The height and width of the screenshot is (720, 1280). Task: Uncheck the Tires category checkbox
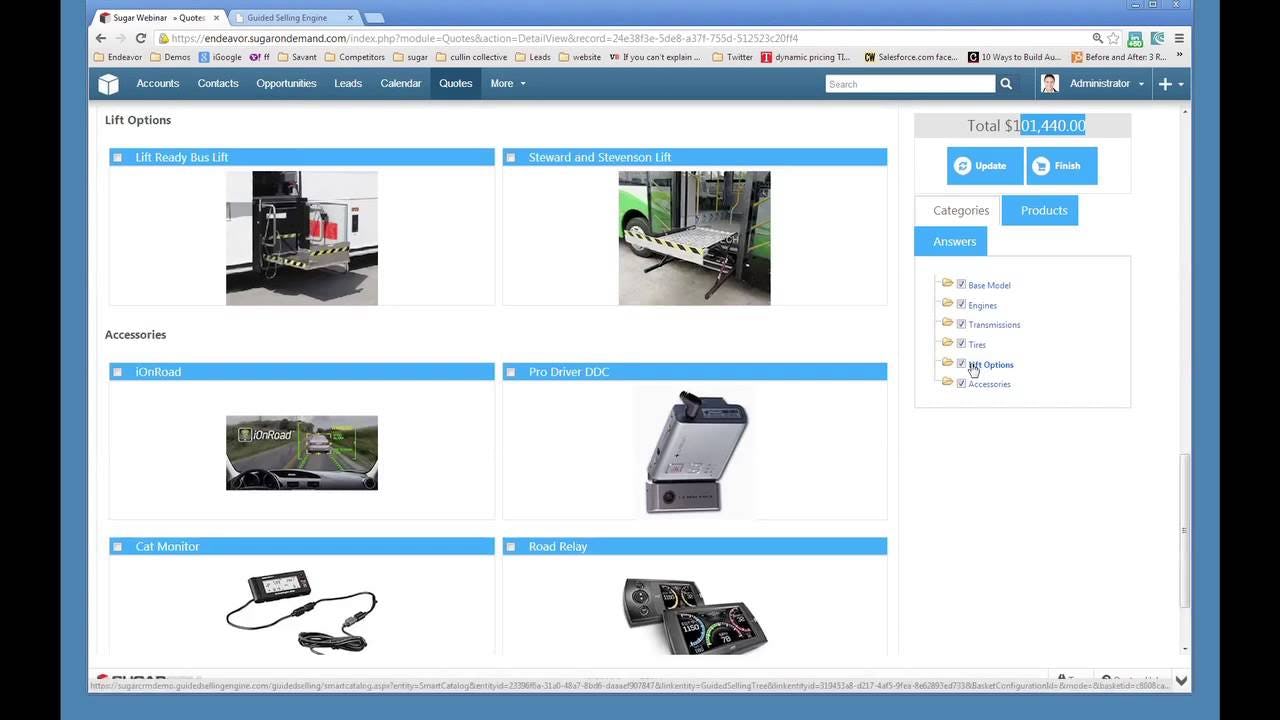[x=961, y=343]
